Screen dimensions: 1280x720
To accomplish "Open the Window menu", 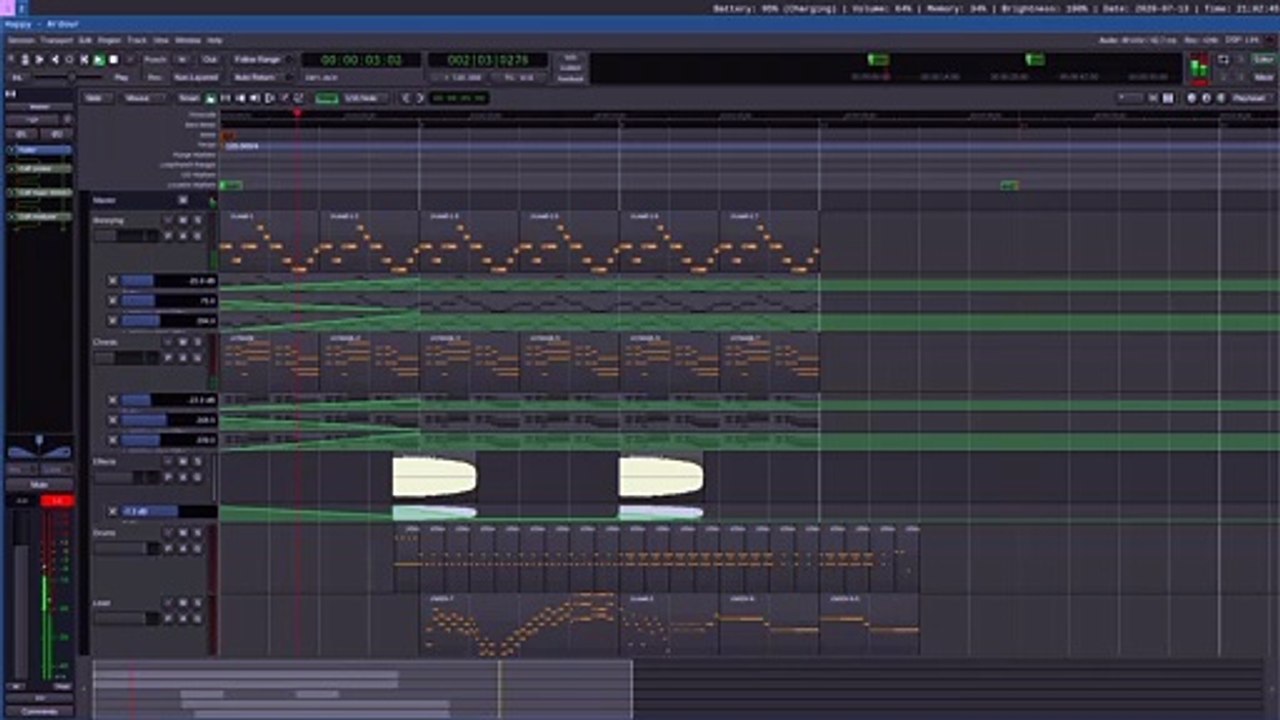I will 188,40.
